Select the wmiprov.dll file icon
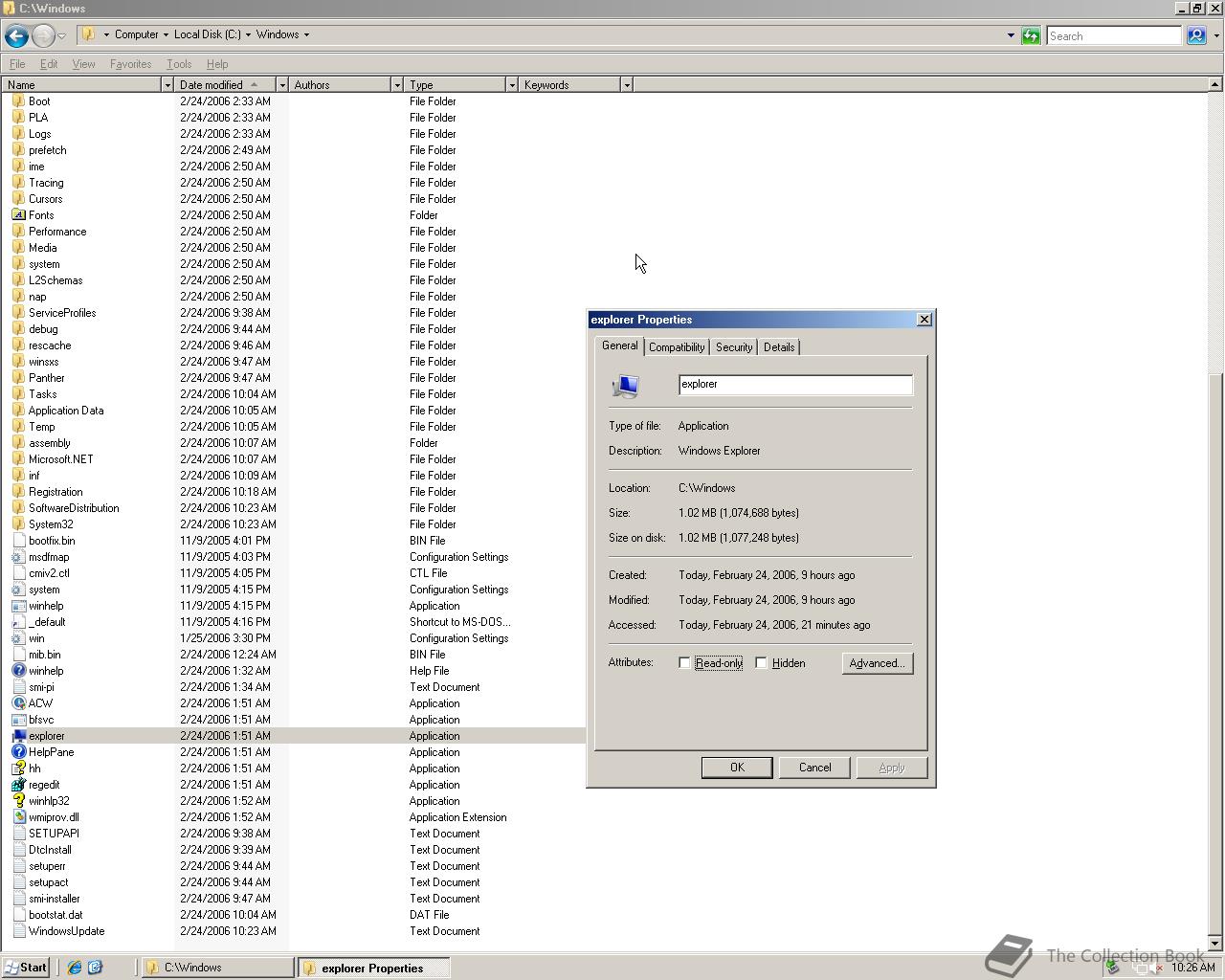The height and width of the screenshot is (980, 1225). (18, 817)
